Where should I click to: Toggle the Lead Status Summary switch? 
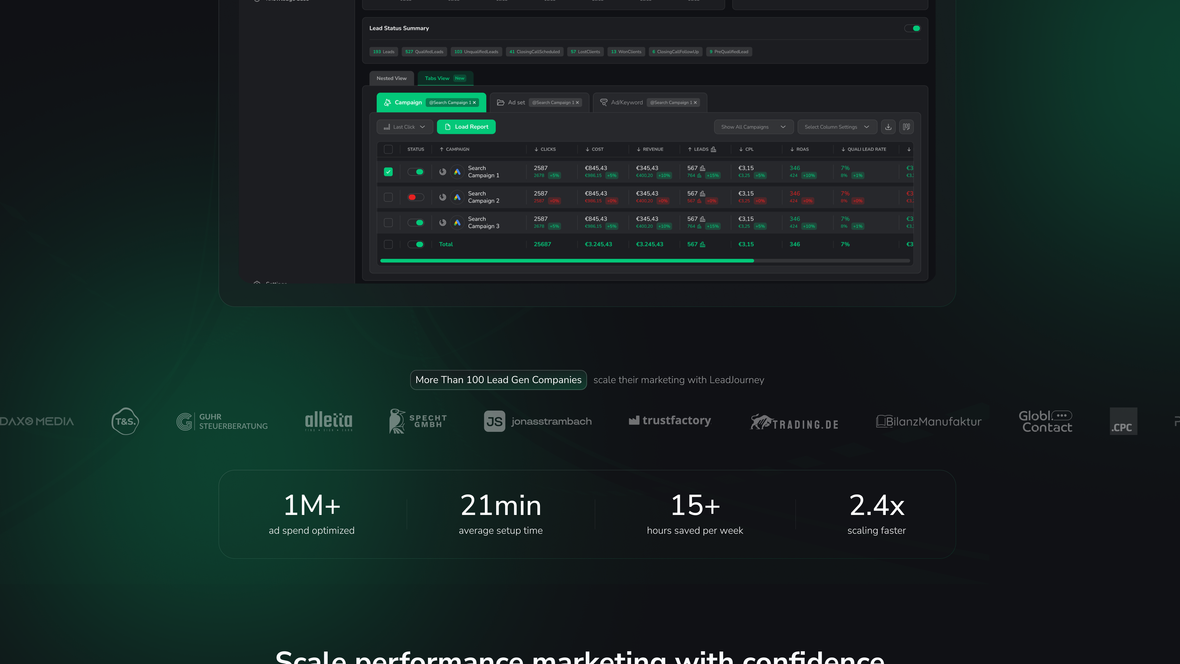pos(912,29)
